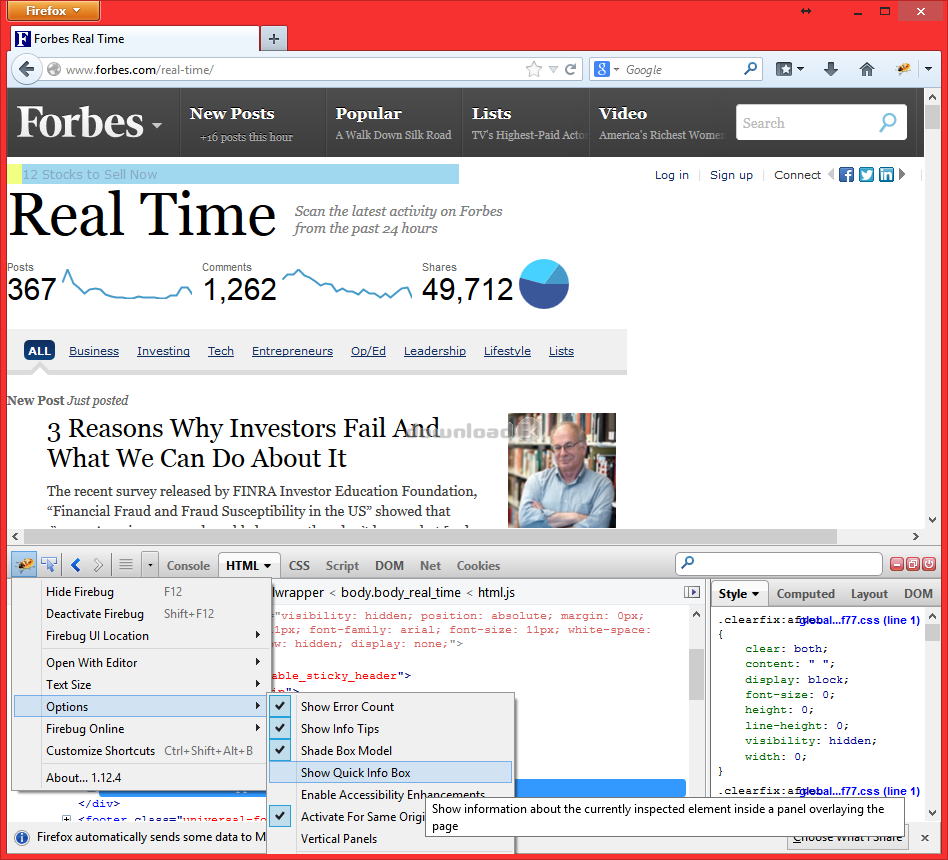This screenshot has height=860, width=948.
Task: Click the Firebug bug icon in the panel toolbar
Action: tap(25, 565)
